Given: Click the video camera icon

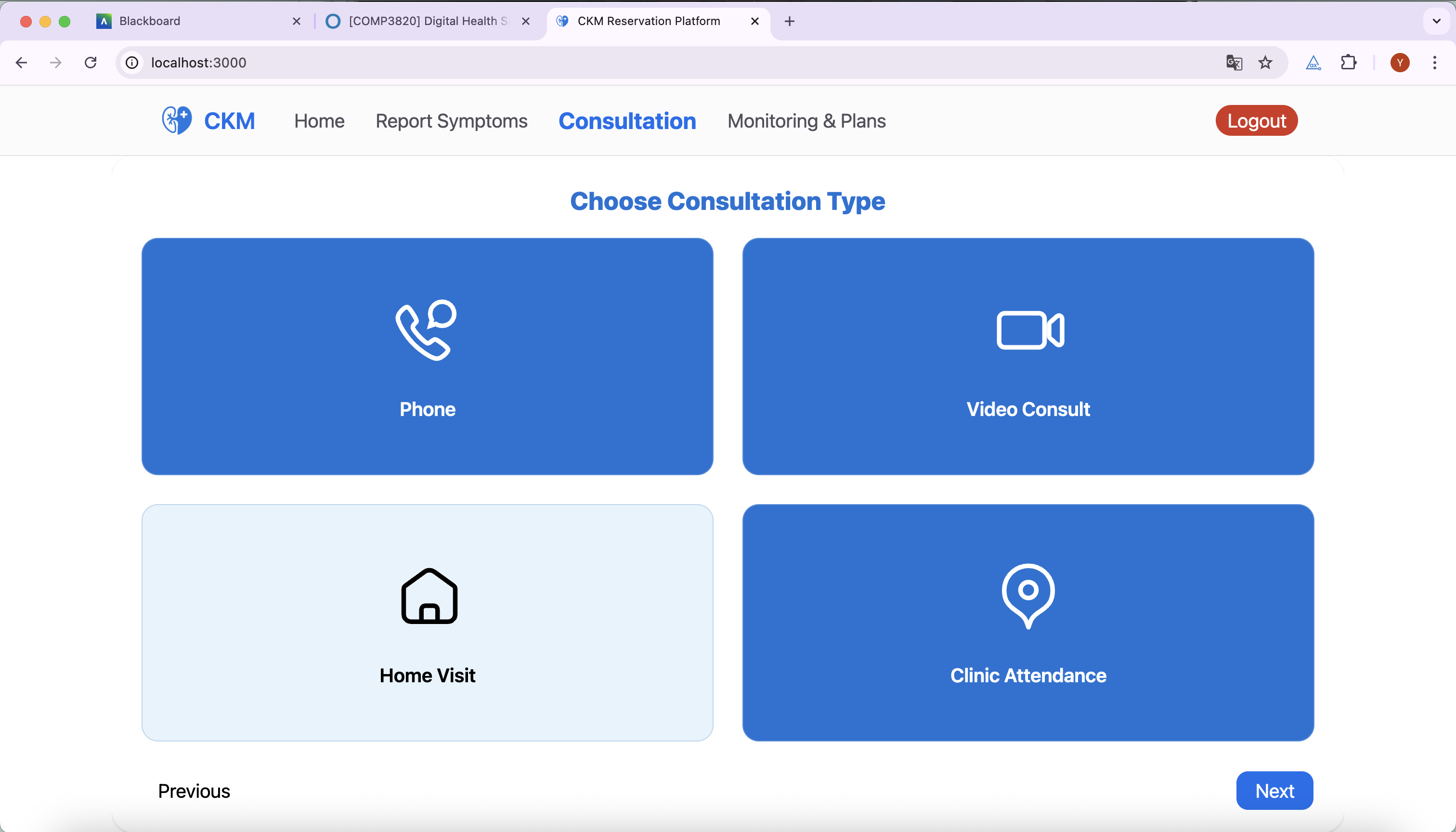Looking at the screenshot, I should [1030, 330].
